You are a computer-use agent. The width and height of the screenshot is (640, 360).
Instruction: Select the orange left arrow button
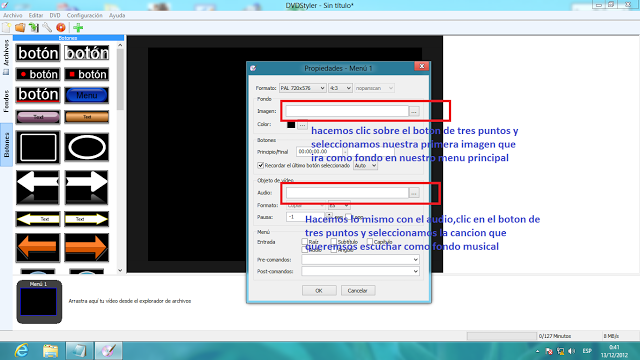coord(38,247)
